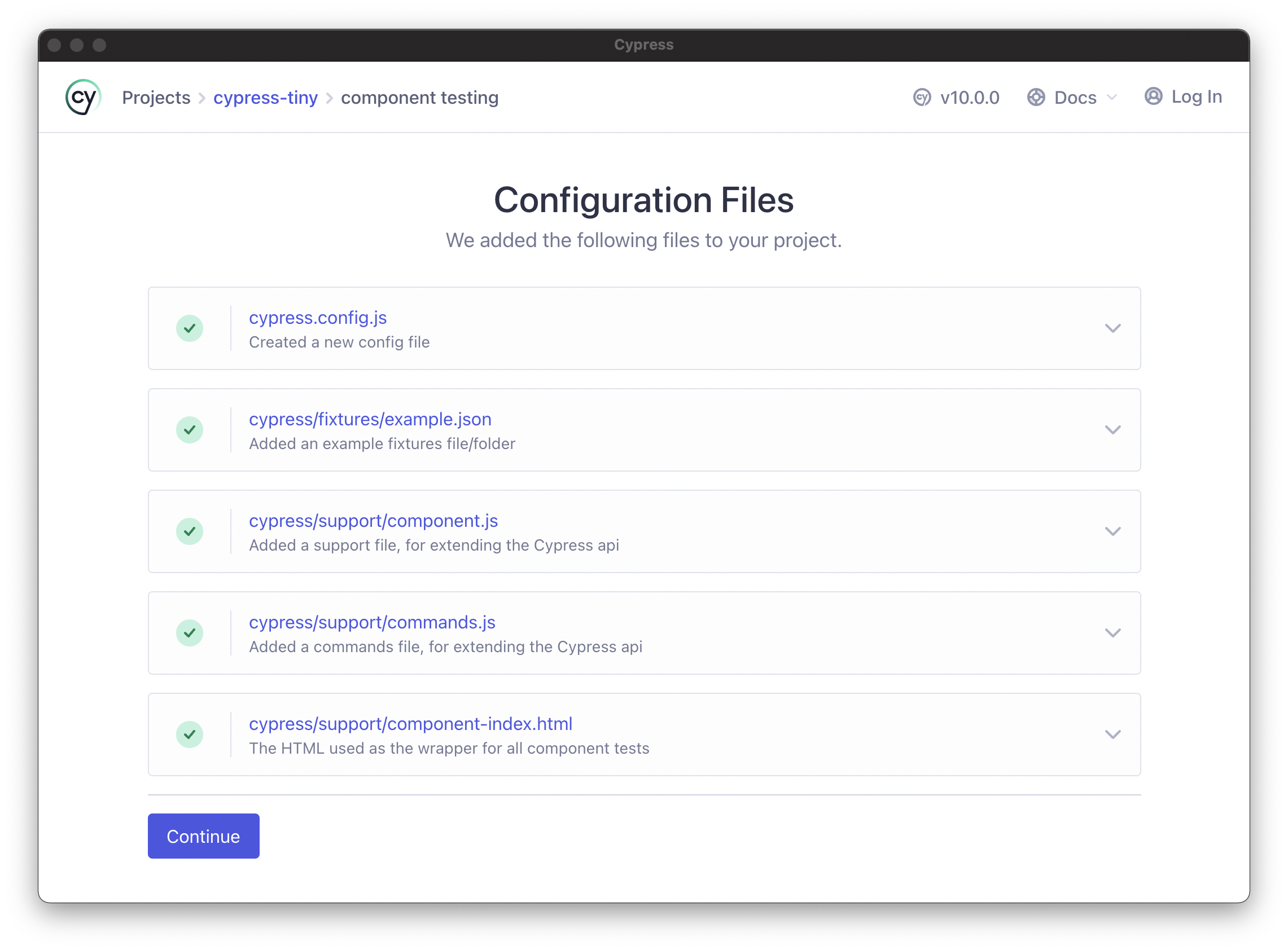Click the Docs lifebuoy icon

coord(1036,97)
